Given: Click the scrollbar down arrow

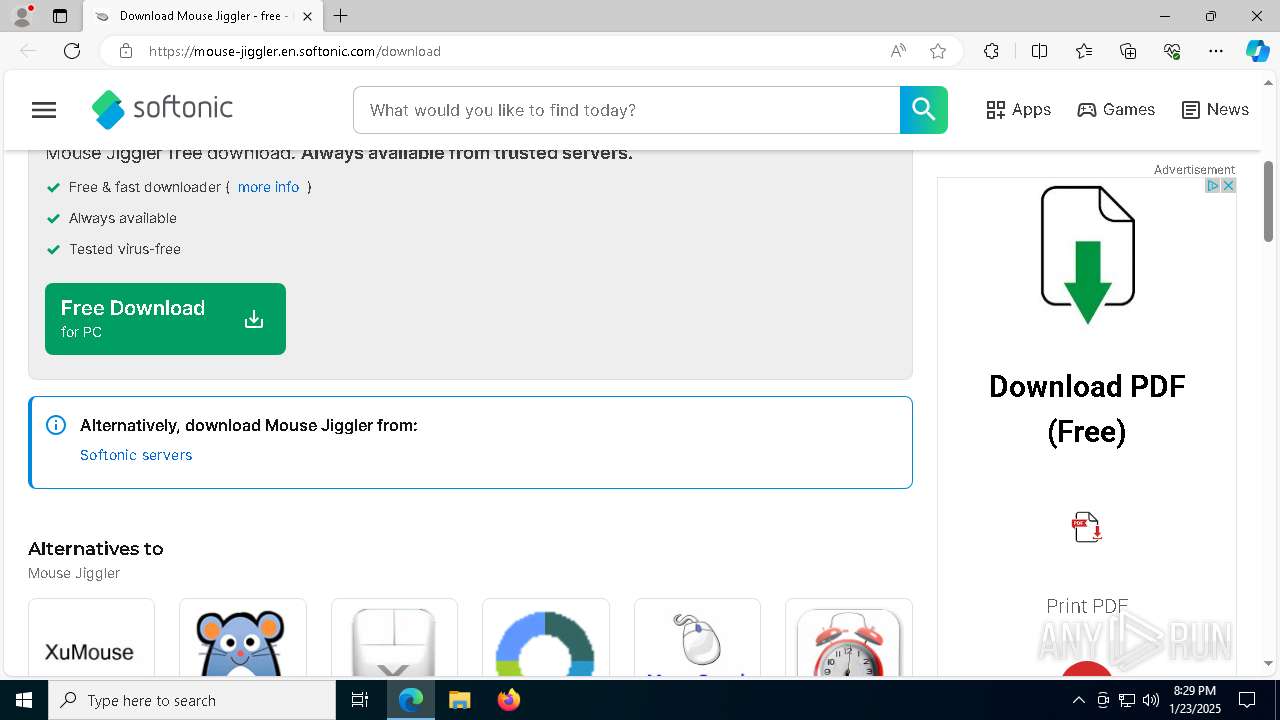Looking at the screenshot, I should (1269, 663).
